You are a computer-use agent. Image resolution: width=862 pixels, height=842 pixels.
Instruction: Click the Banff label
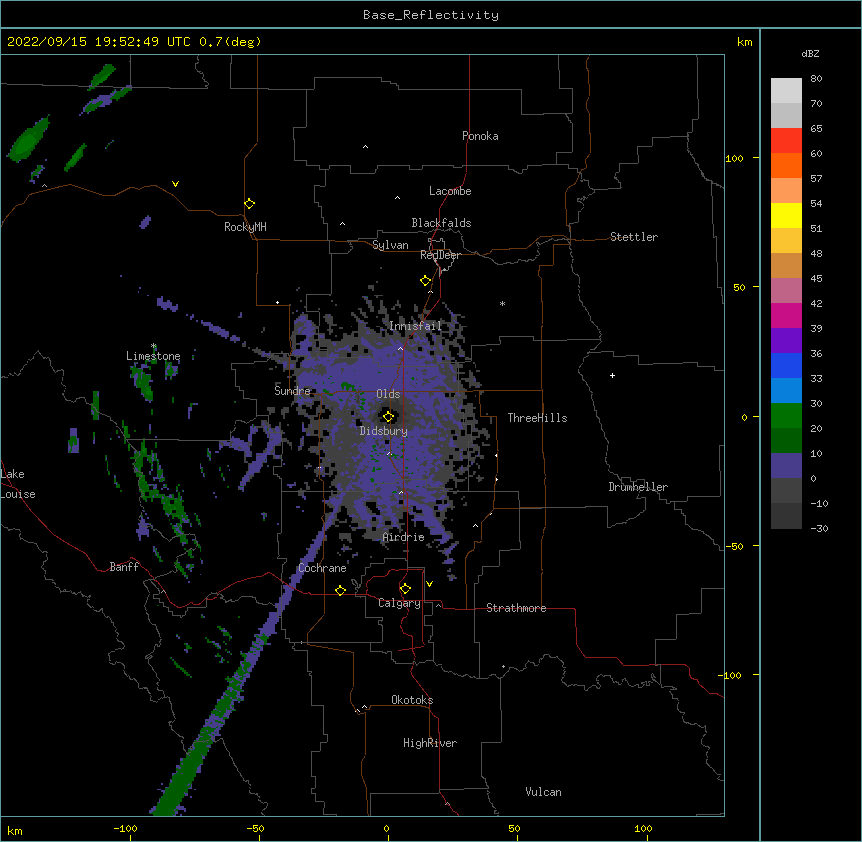[124, 567]
